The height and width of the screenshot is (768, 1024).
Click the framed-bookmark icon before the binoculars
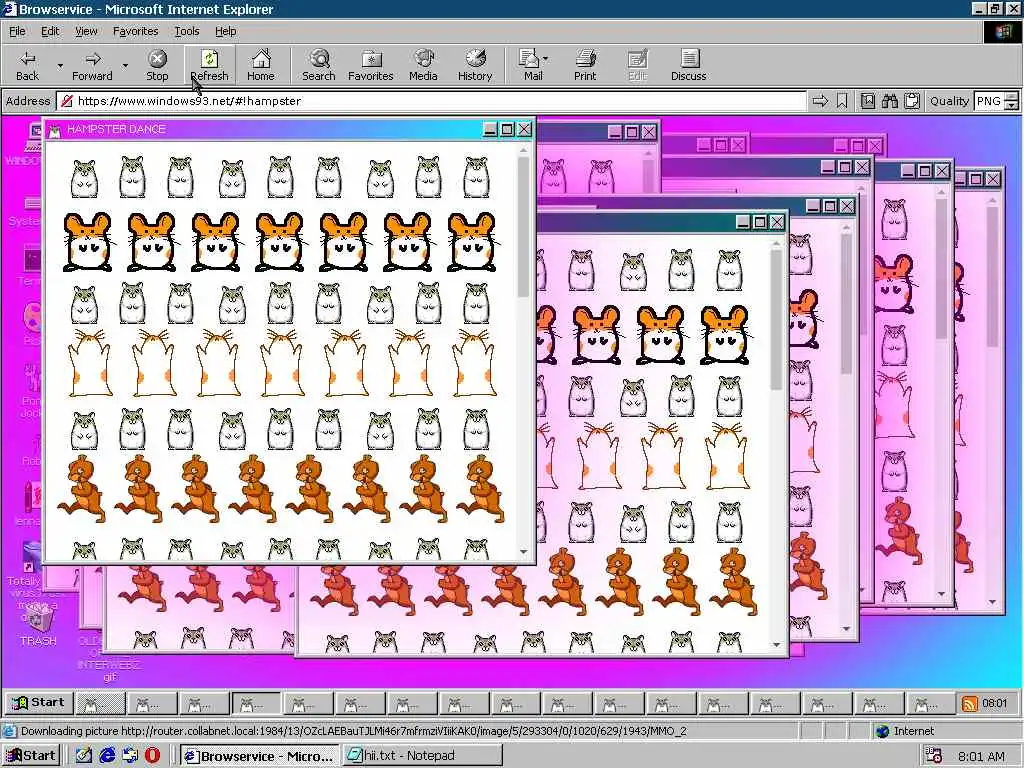coord(867,101)
